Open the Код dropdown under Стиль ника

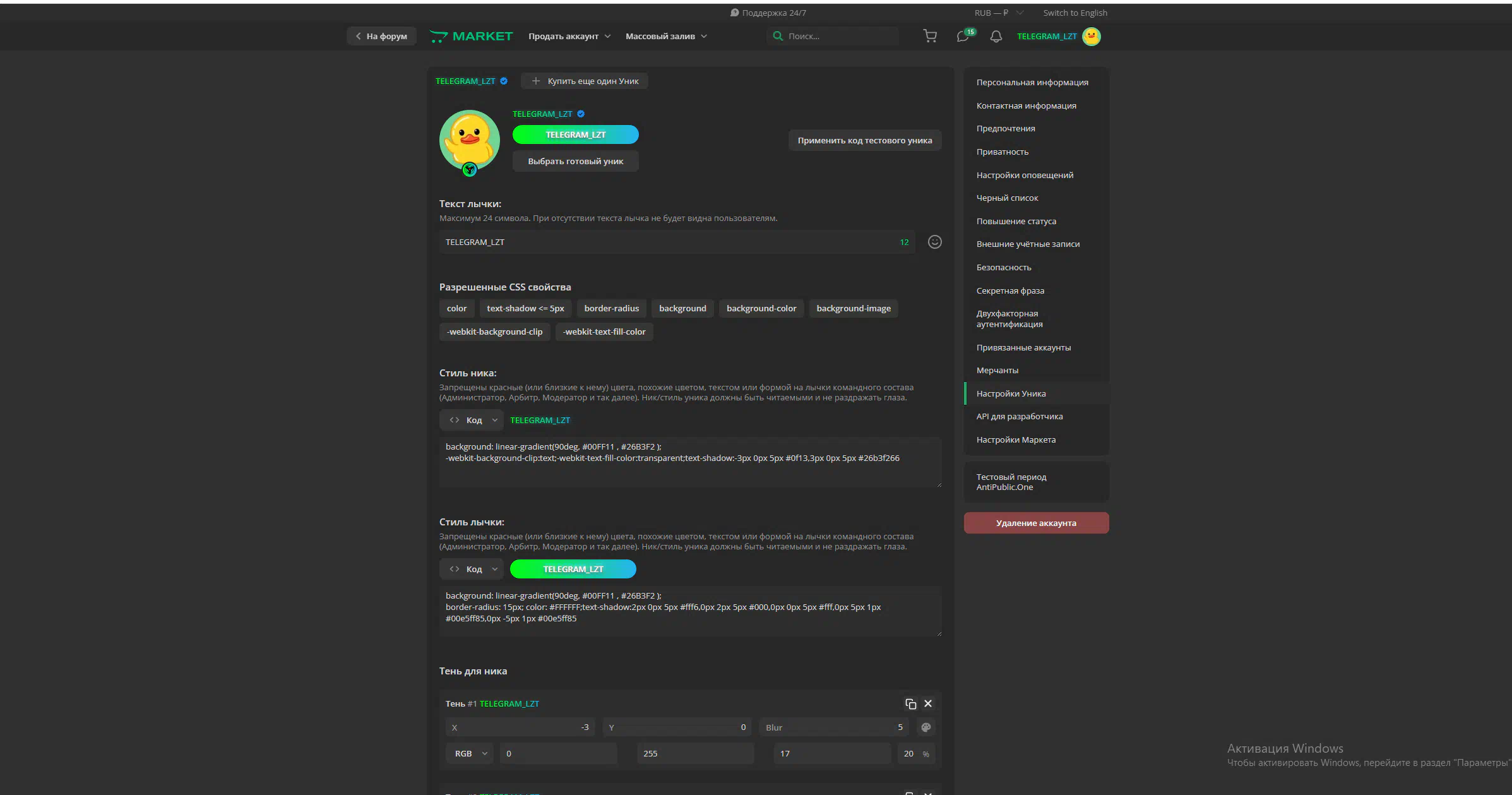(x=472, y=420)
